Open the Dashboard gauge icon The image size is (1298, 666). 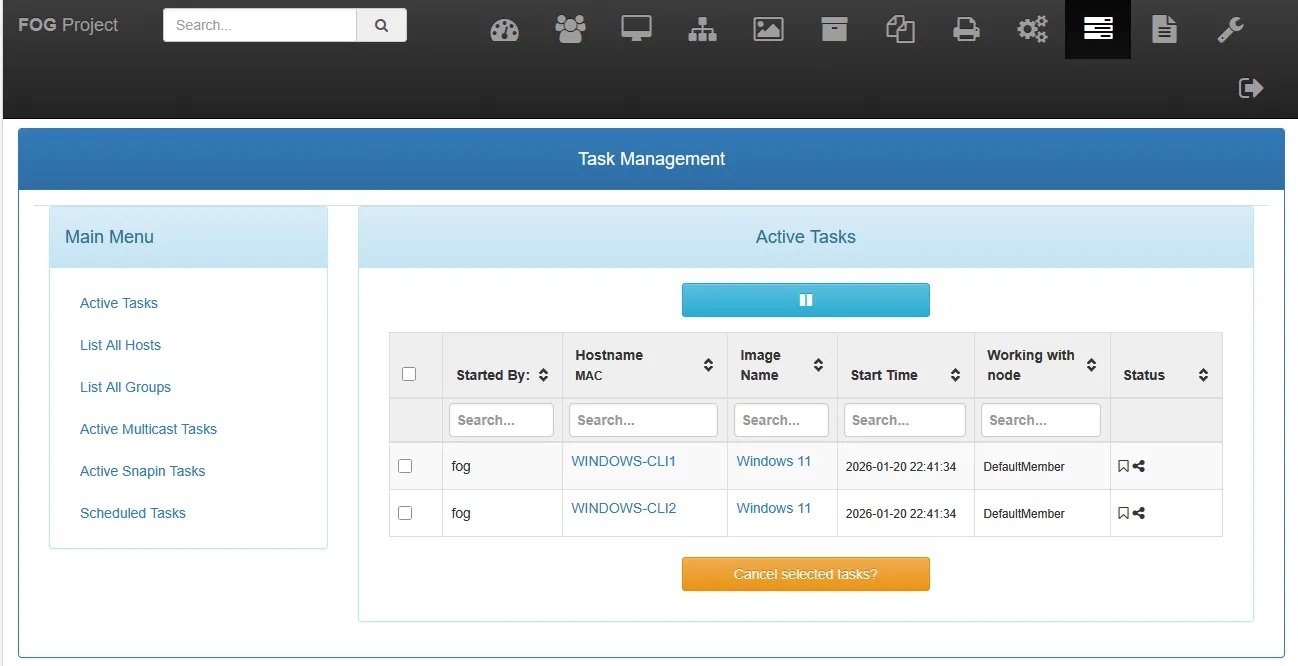pyautogui.click(x=504, y=30)
